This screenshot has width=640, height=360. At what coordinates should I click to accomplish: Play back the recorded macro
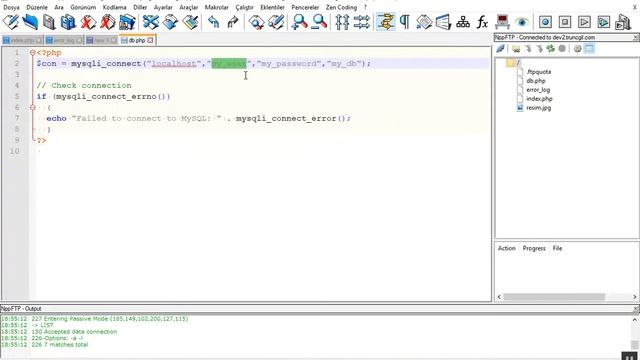pos(584,22)
